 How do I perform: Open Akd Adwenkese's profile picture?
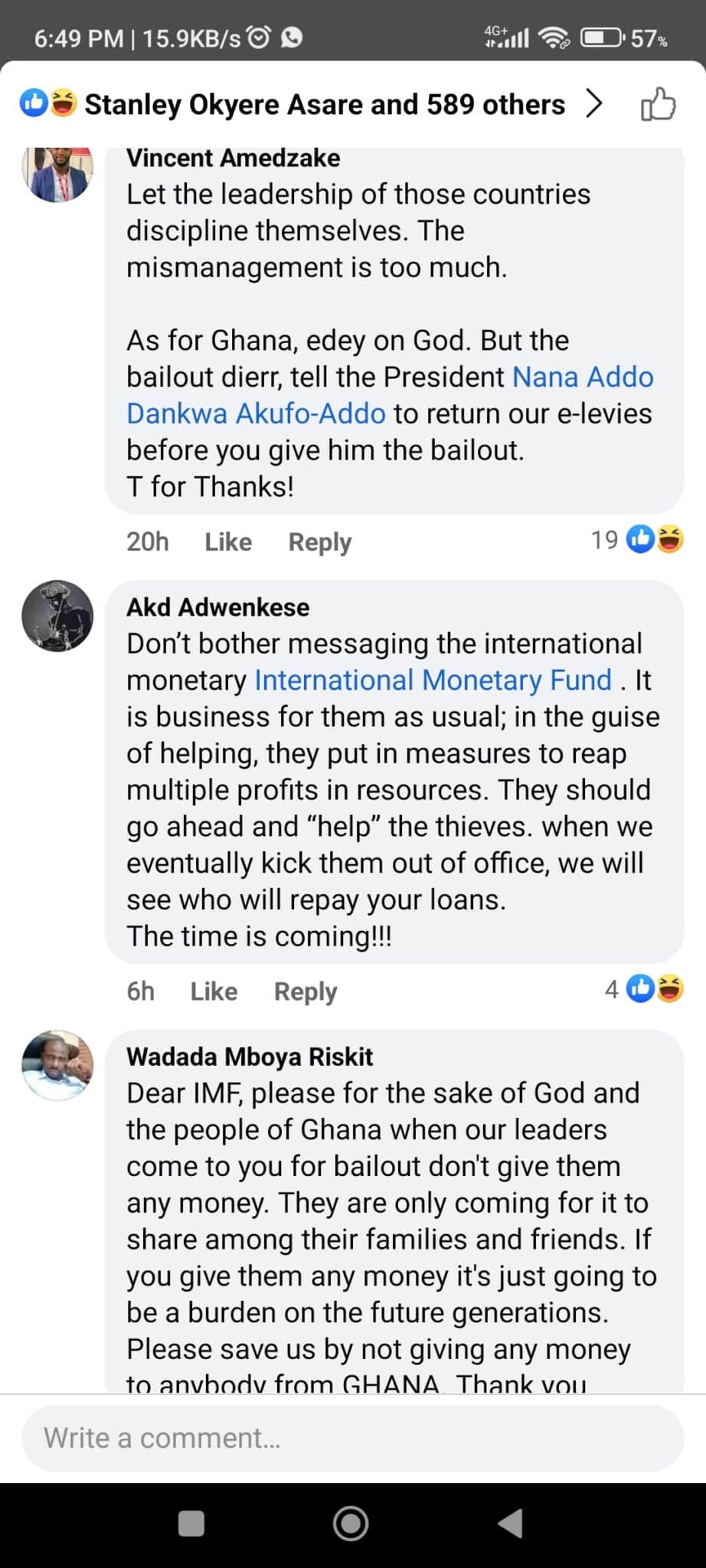pos(57,616)
